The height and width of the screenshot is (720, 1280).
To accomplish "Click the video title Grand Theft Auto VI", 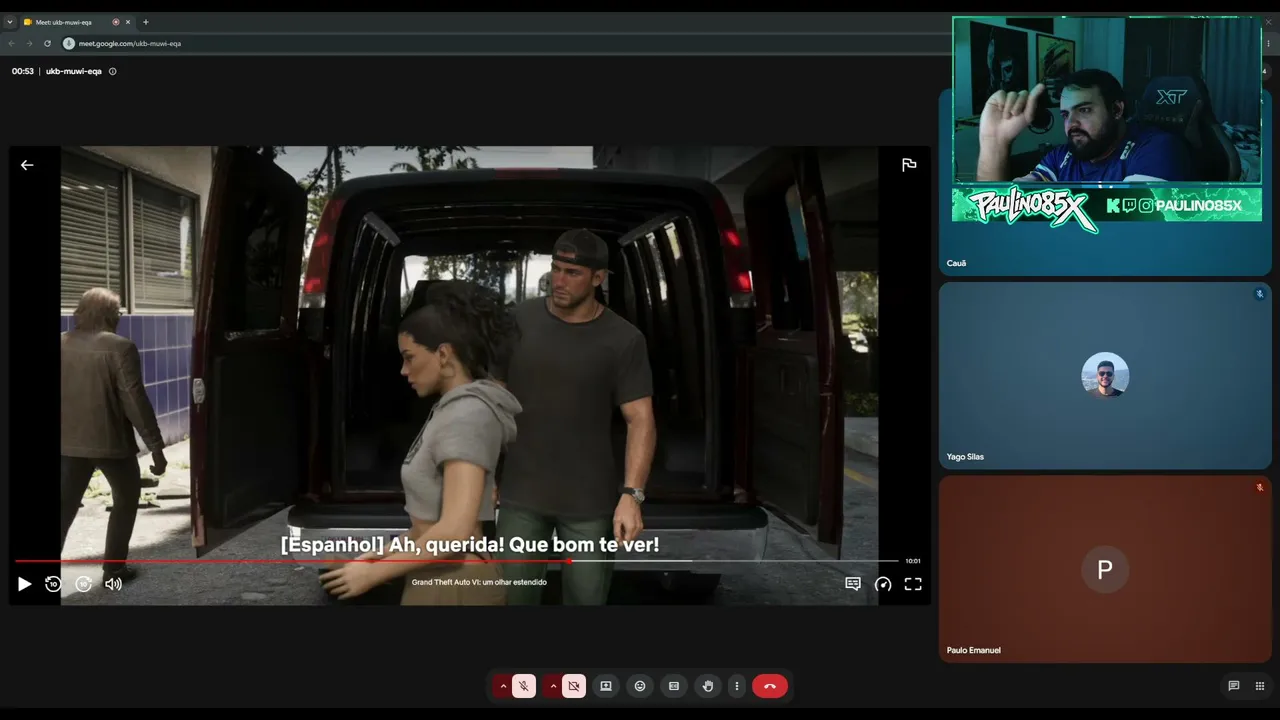I will pos(479,582).
